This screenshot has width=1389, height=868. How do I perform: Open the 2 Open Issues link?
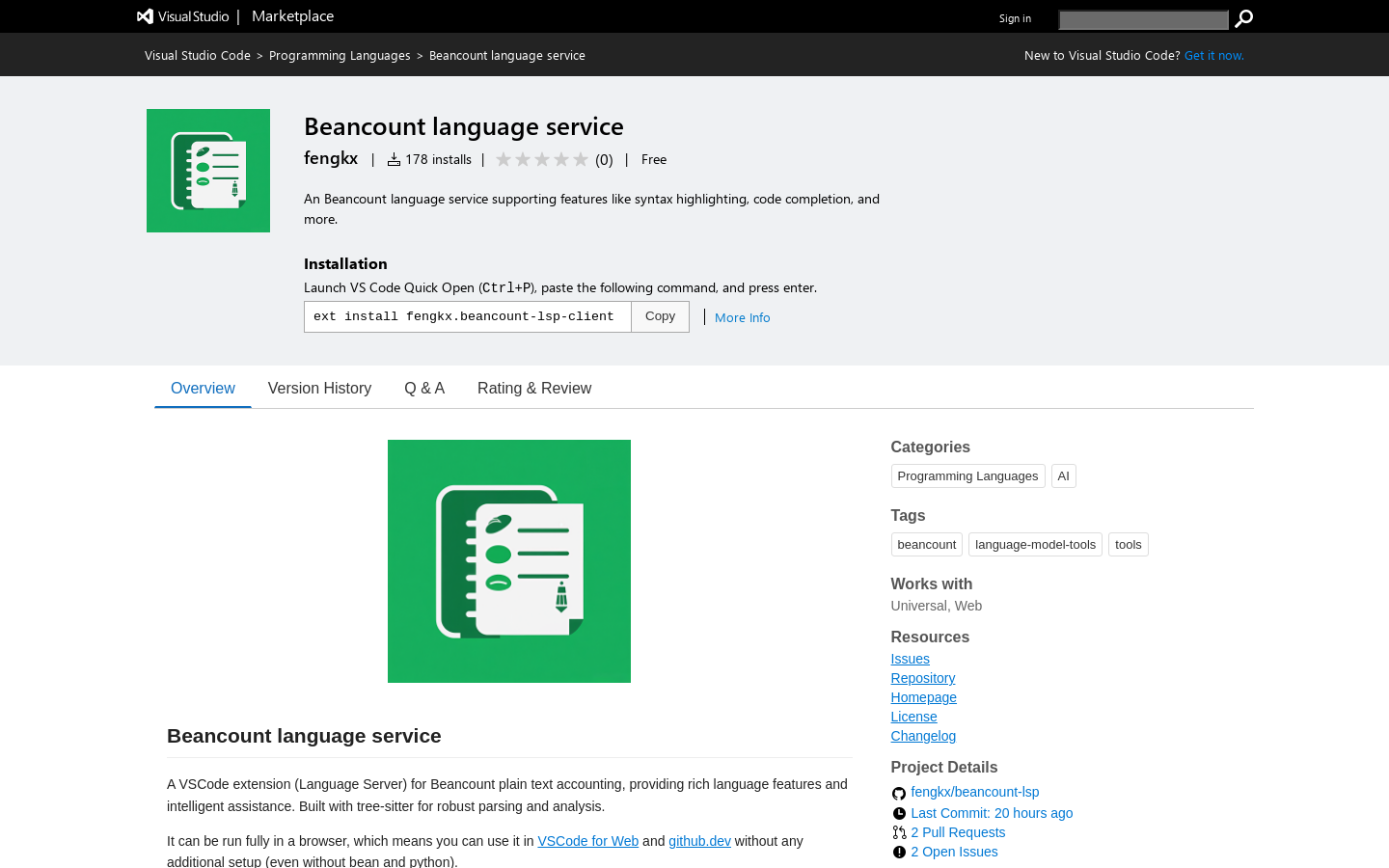pos(954,852)
